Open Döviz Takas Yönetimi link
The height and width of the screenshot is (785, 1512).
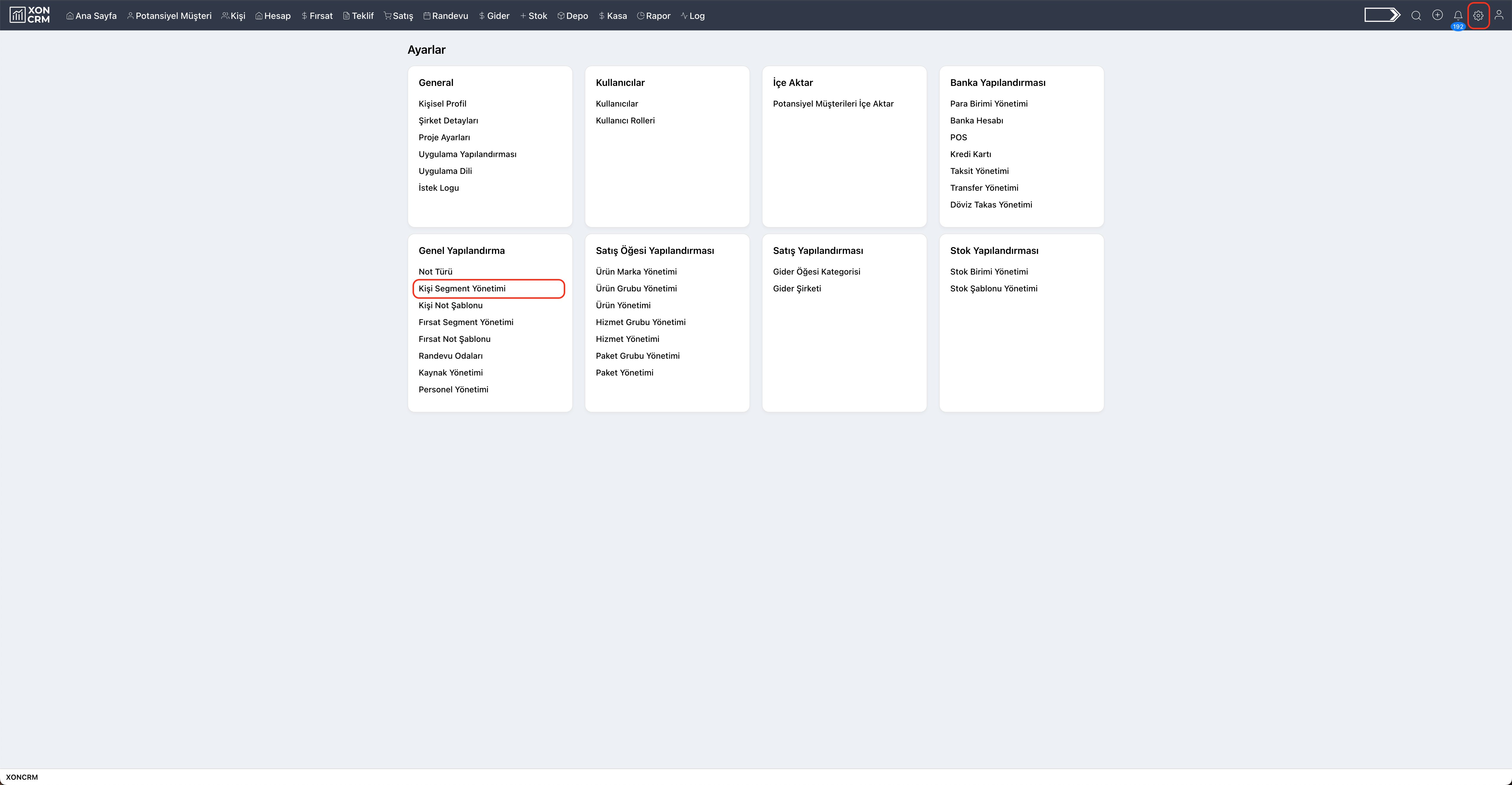coord(991,205)
